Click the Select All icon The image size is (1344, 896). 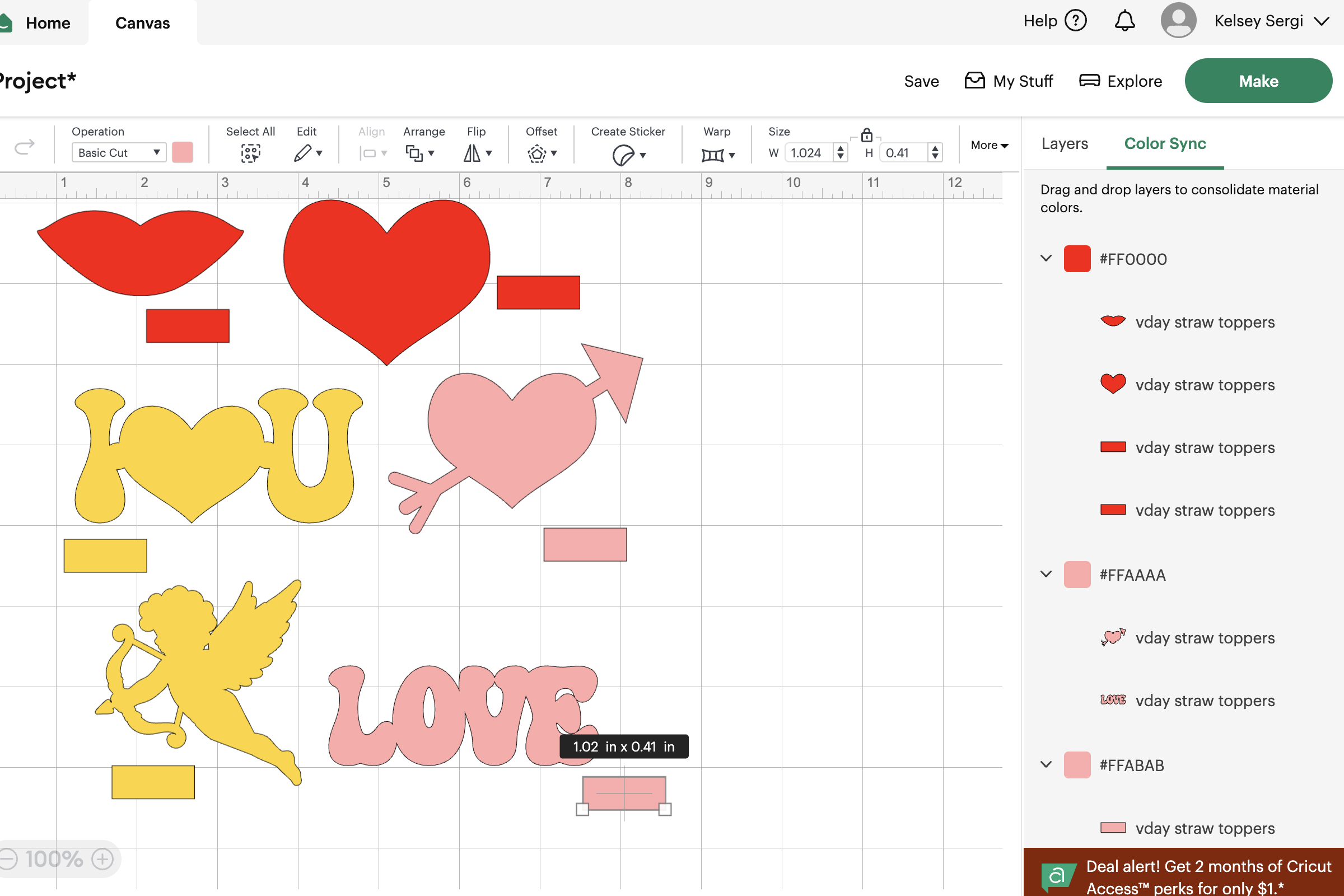250,153
